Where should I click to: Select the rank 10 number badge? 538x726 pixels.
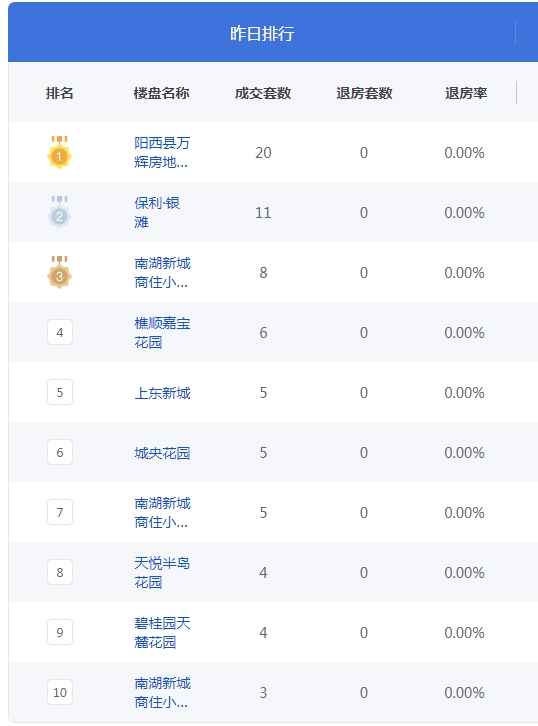click(x=60, y=692)
